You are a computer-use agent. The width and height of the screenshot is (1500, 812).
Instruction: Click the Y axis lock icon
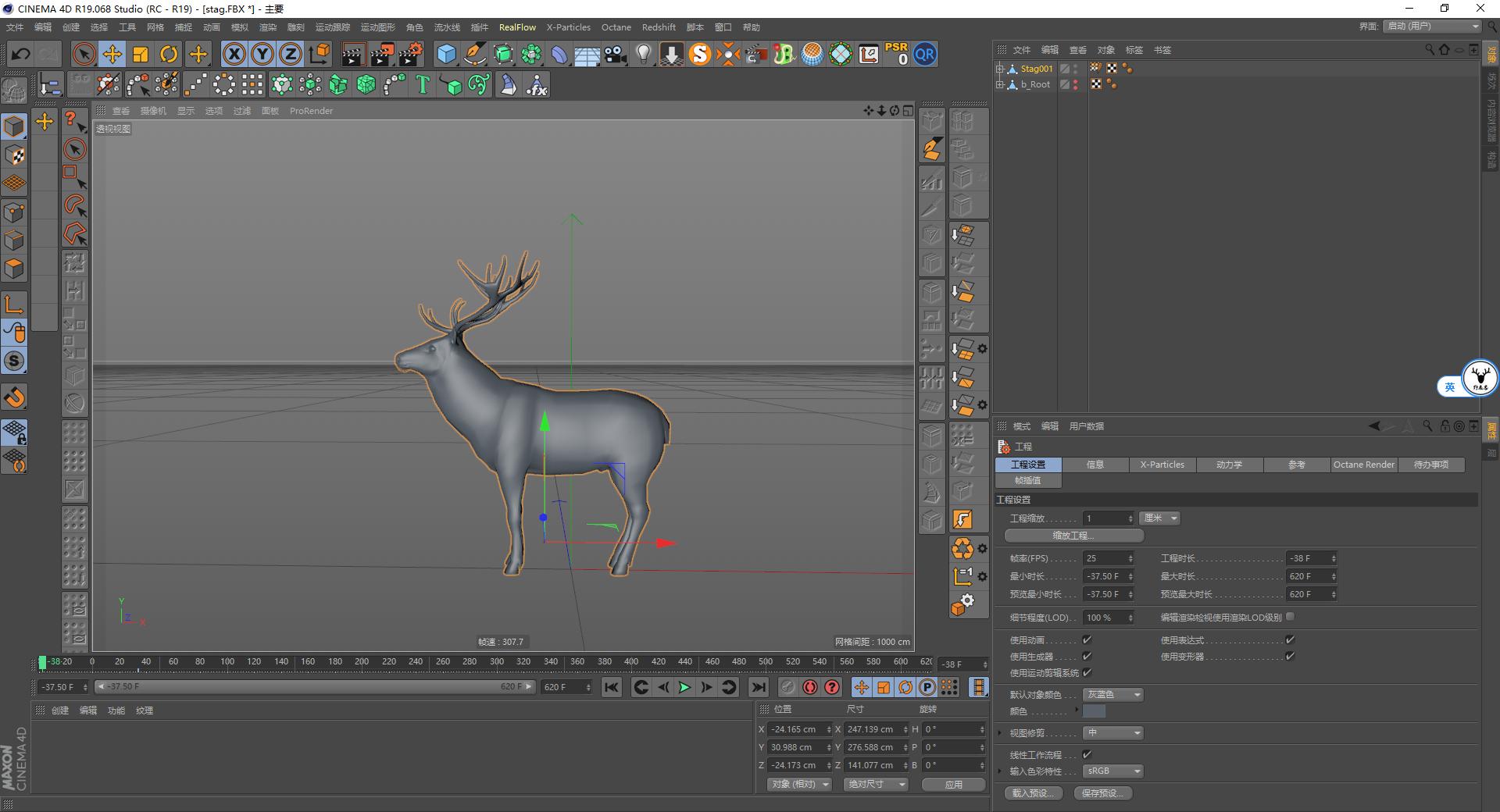point(262,54)
